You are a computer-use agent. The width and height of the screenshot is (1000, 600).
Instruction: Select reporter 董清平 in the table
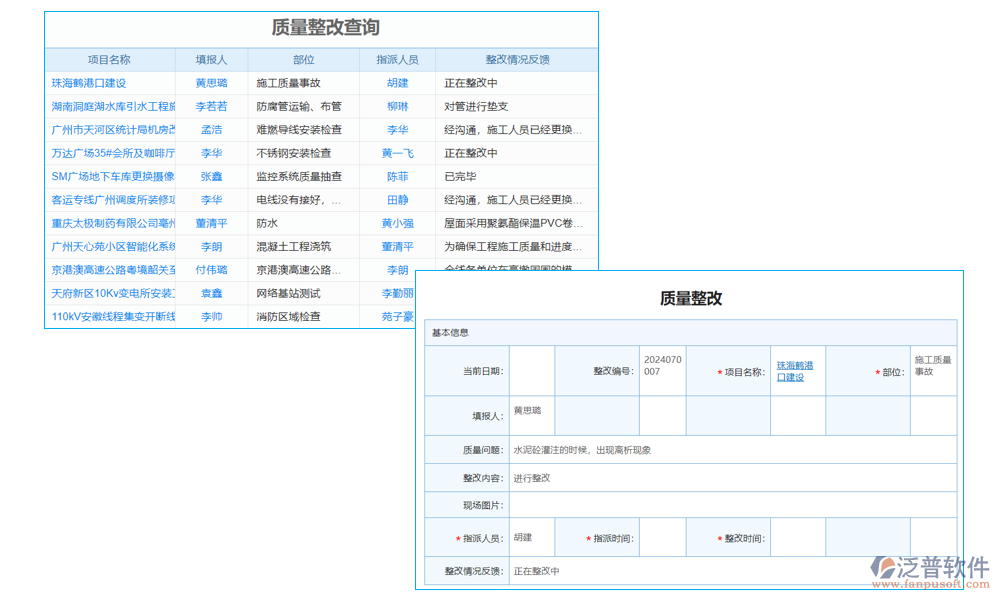point(211,223)
